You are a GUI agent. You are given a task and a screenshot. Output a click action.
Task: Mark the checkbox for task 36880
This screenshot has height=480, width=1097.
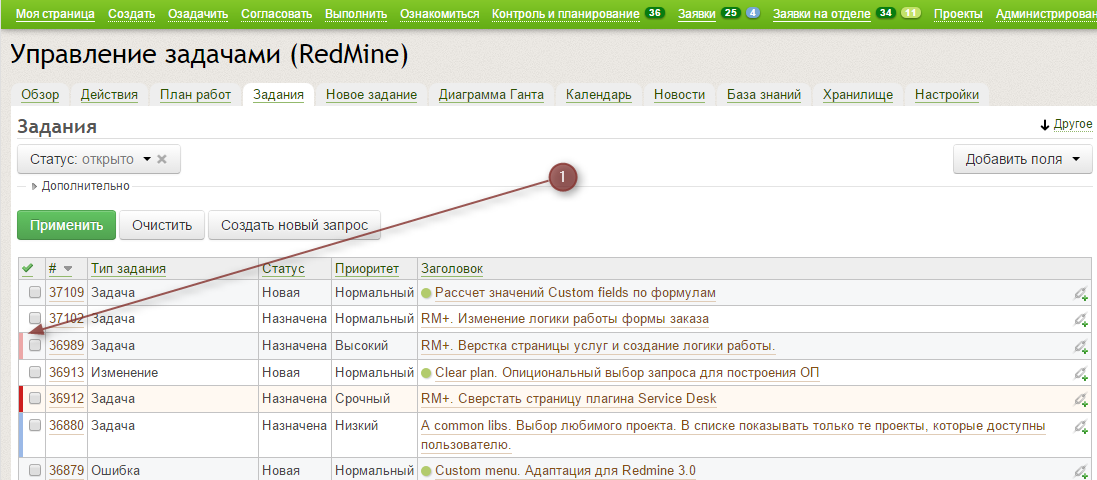pyautogui.click(x=35, y=425)
